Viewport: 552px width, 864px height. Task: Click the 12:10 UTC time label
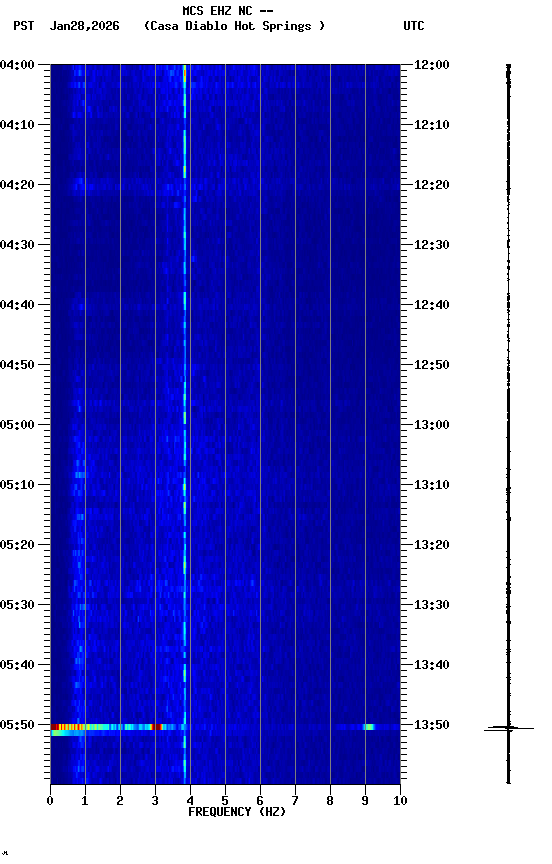pyautogui.click(x=432, y=125)
